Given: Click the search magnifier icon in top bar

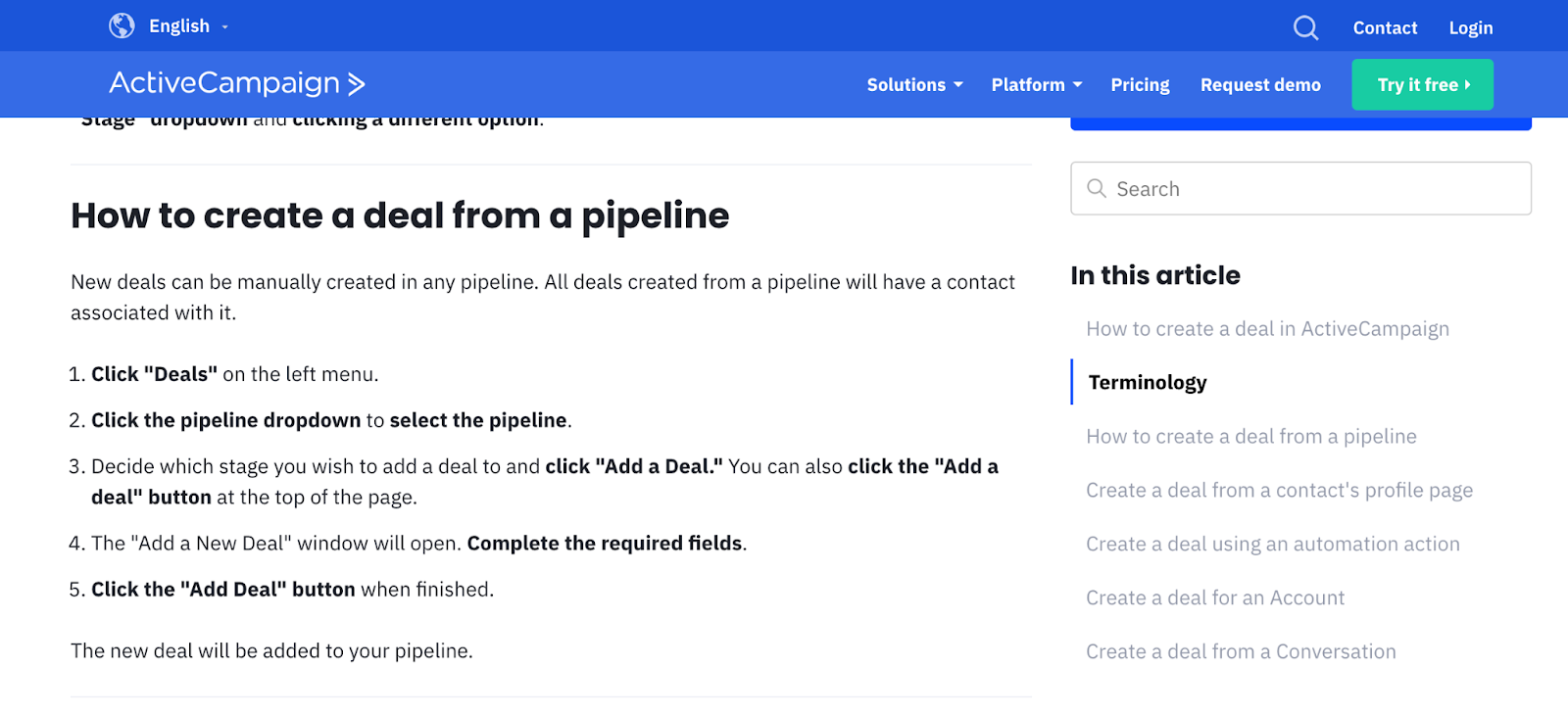Looking at the screenshot, I should coord(1305,27).
